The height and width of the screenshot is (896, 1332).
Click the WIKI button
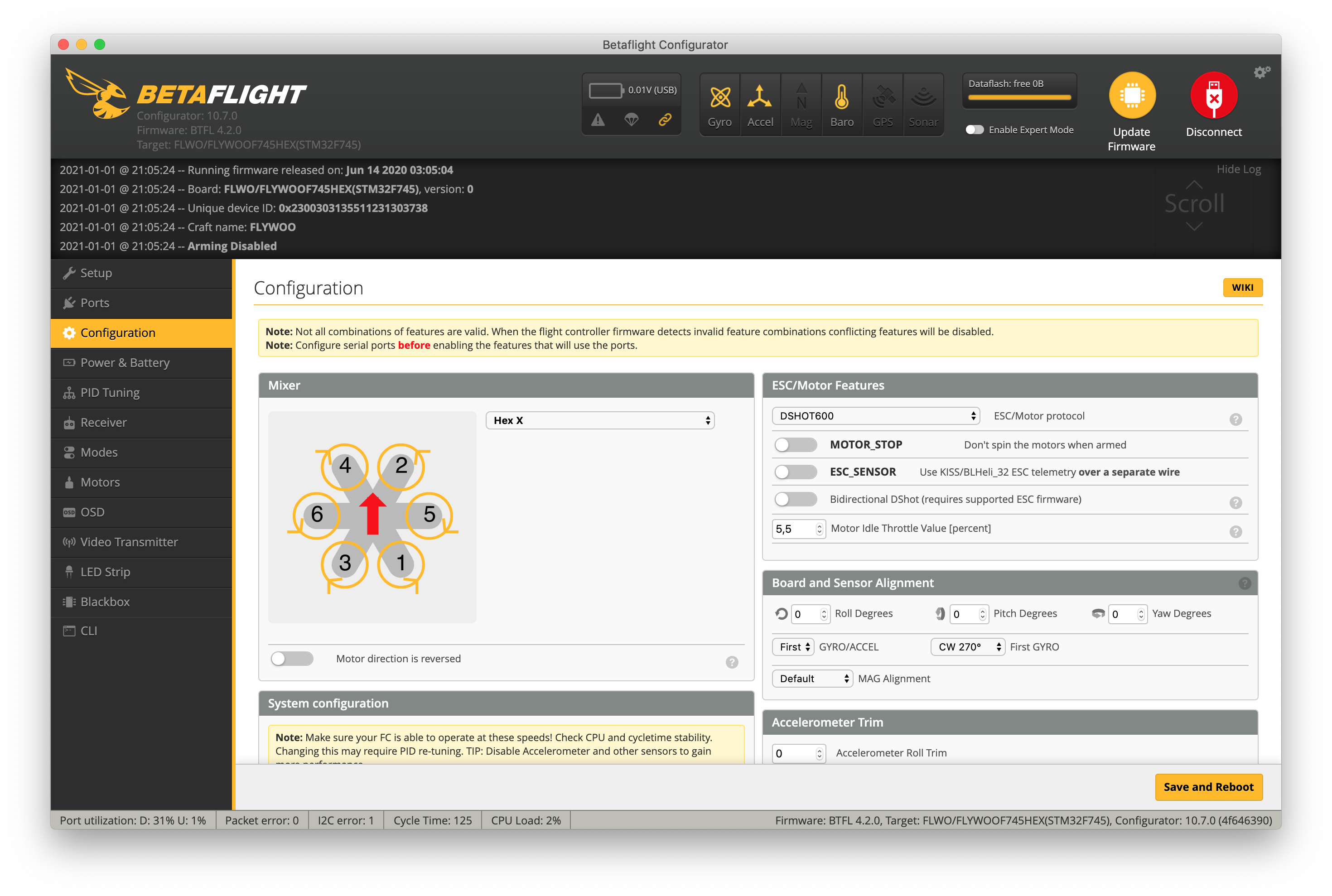tap(1242, 288)
